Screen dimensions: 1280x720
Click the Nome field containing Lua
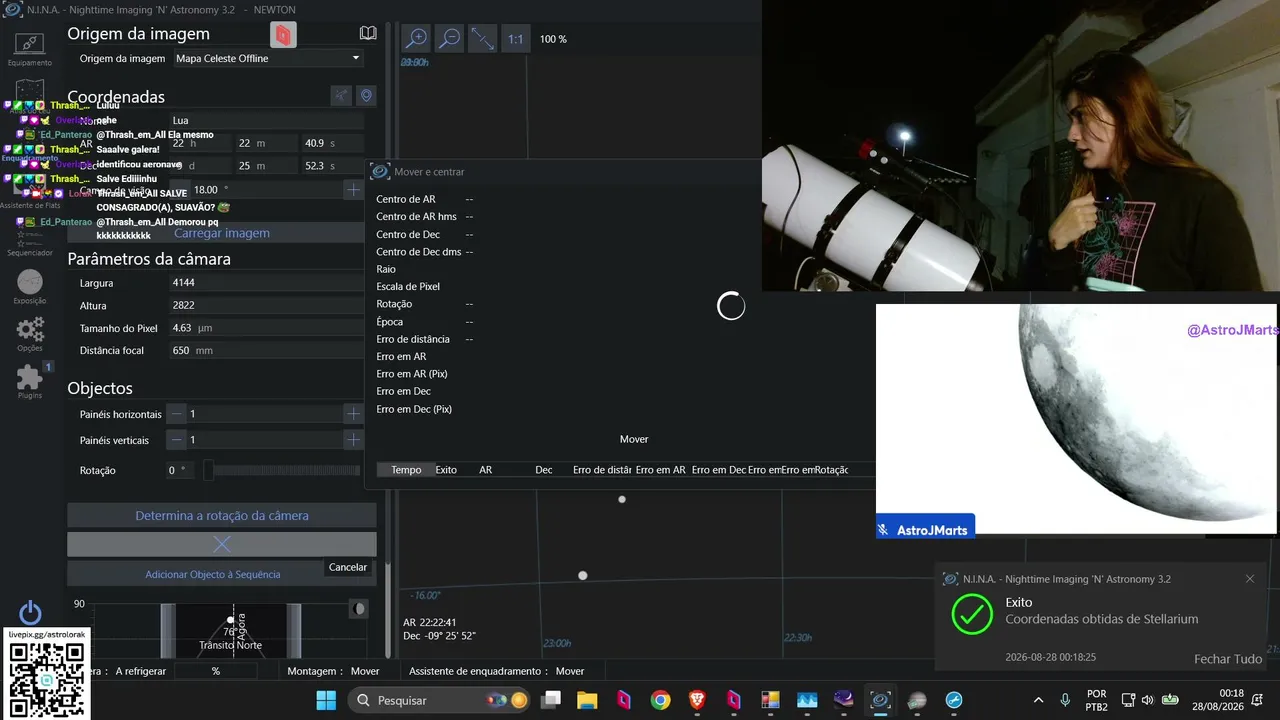(266, 120)
